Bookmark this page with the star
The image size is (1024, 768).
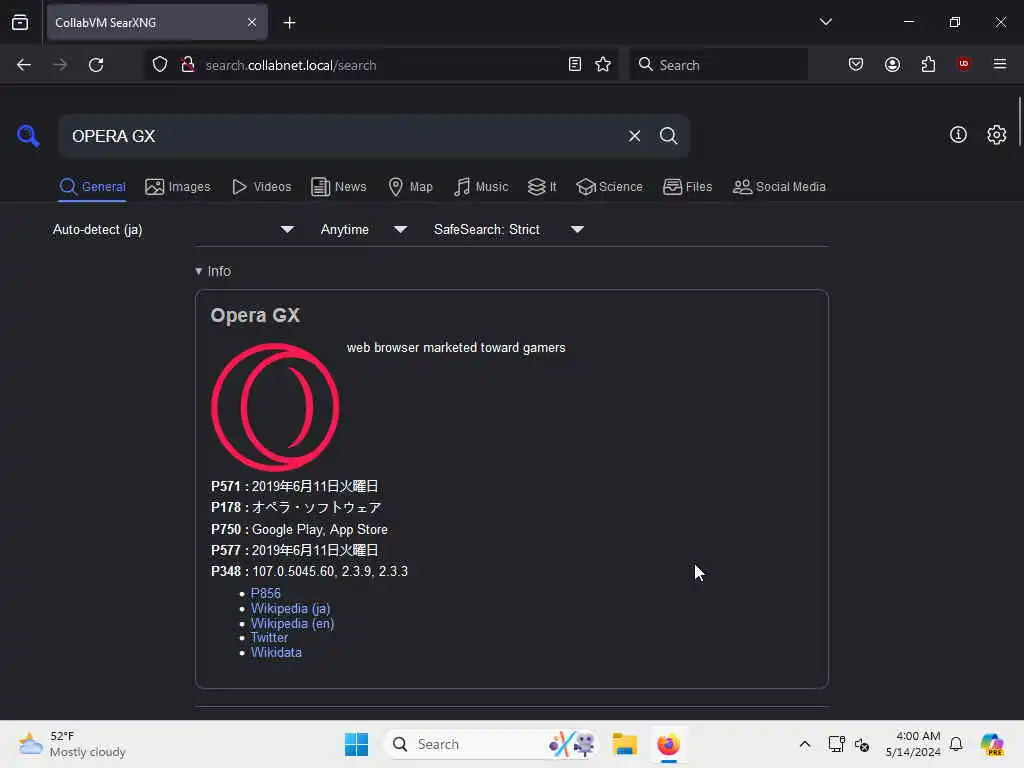coord(603,65)
